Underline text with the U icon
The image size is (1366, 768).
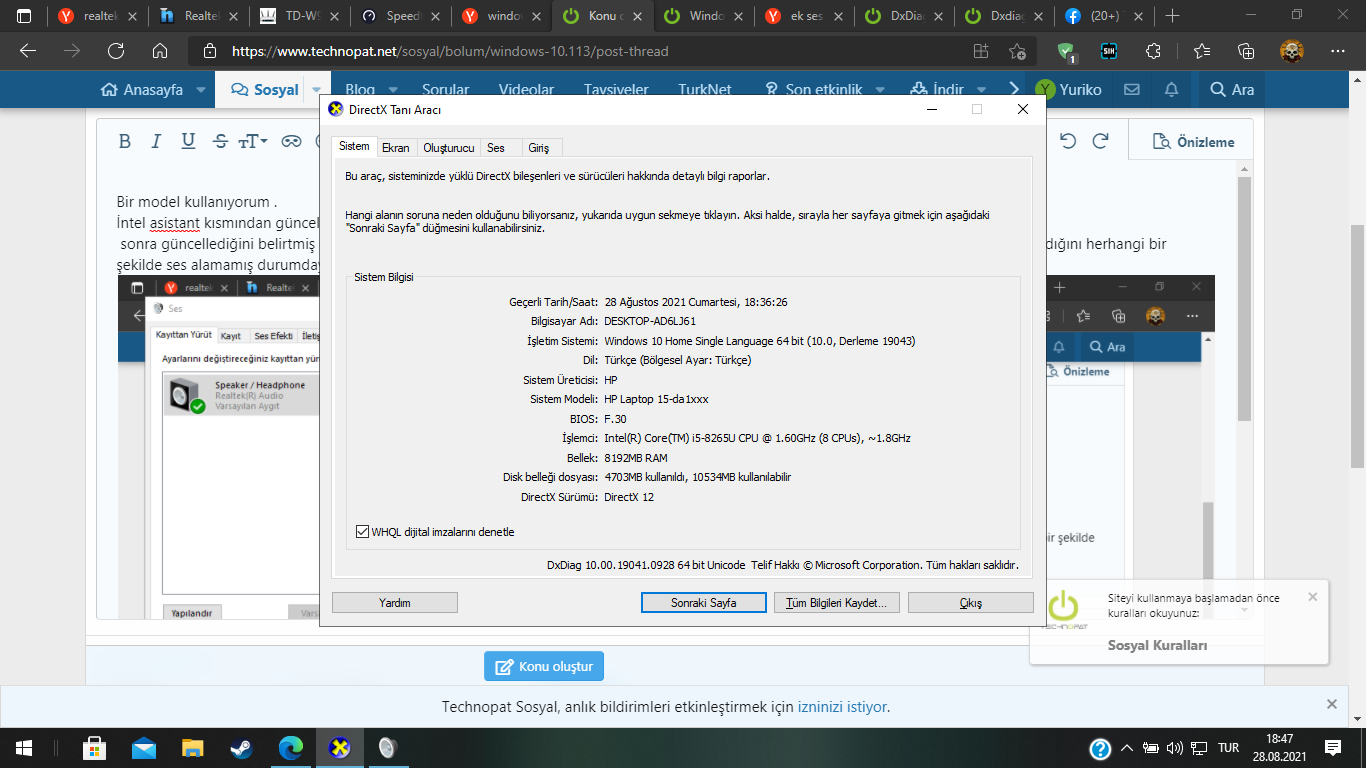(188, 142)
